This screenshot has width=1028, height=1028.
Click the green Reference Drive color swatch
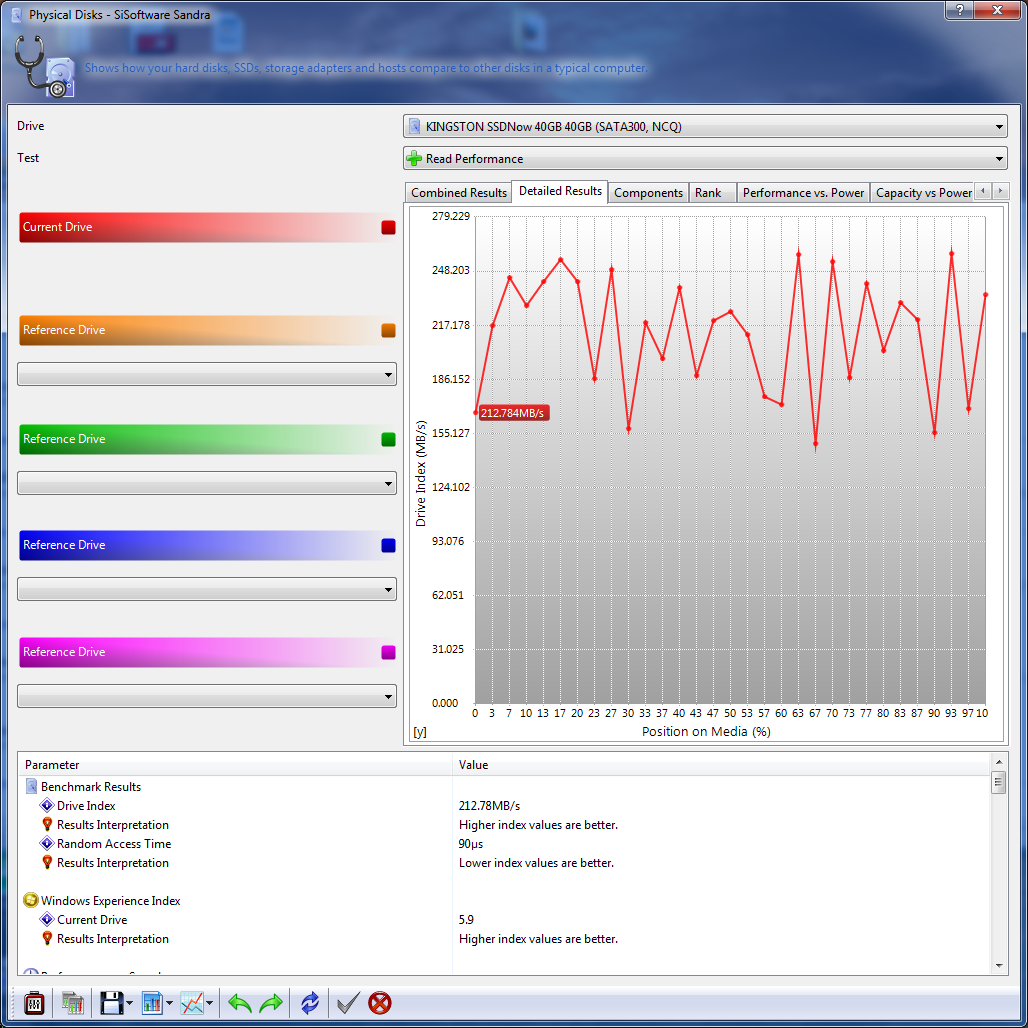(388, 439)
